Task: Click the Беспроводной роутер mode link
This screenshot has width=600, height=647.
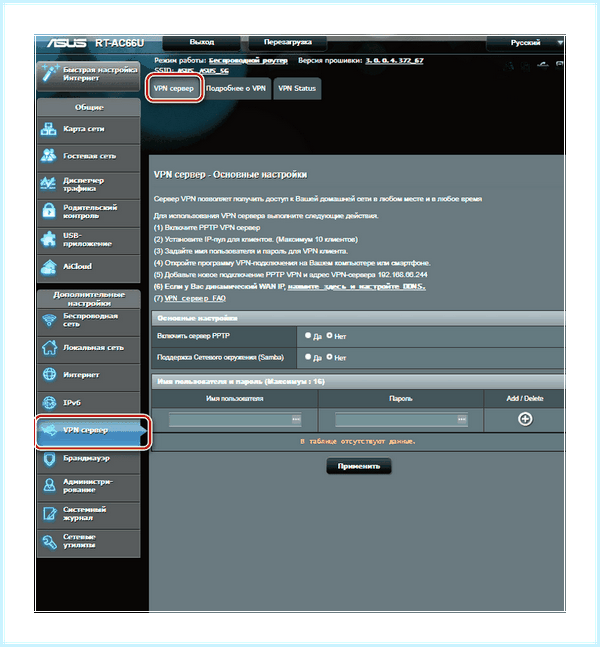Action: (x=248, y=61)
